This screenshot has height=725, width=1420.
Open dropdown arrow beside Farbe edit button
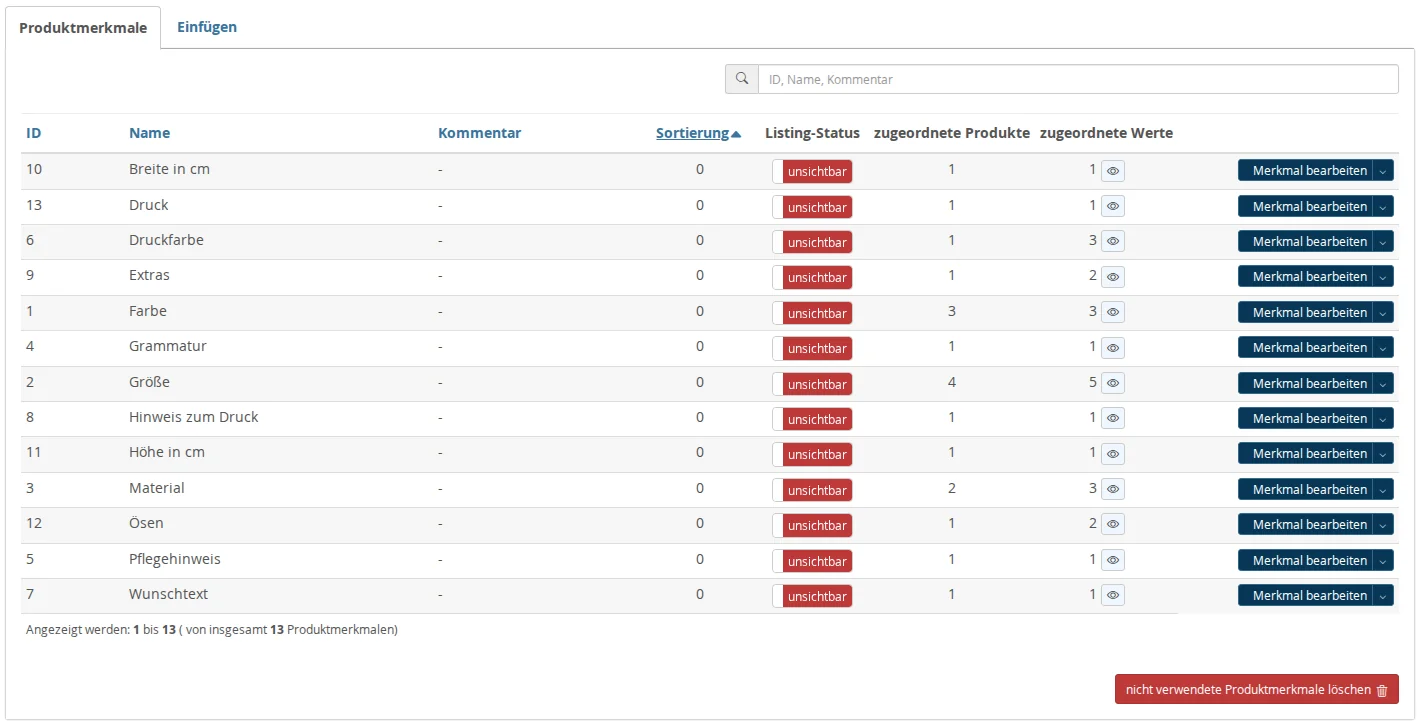[1383, 312]
